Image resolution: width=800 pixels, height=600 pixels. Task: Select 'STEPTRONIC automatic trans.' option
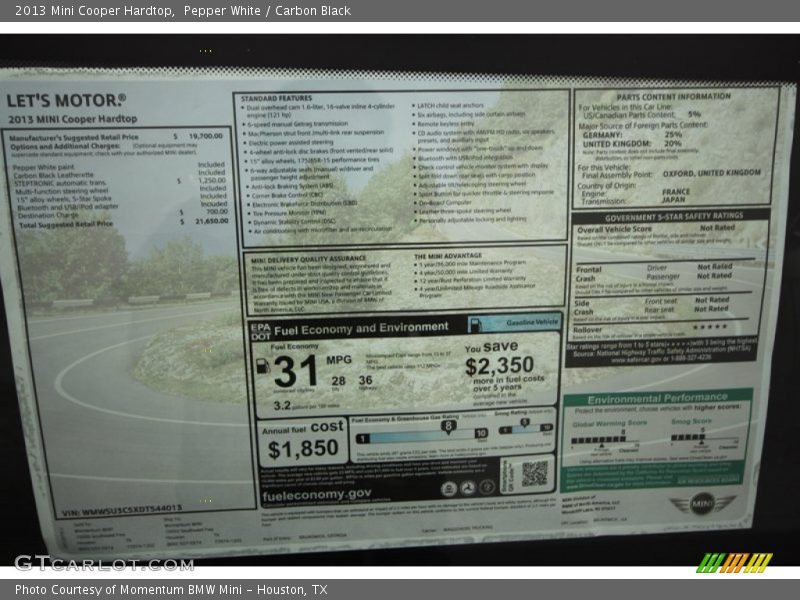tap(60, 183)
